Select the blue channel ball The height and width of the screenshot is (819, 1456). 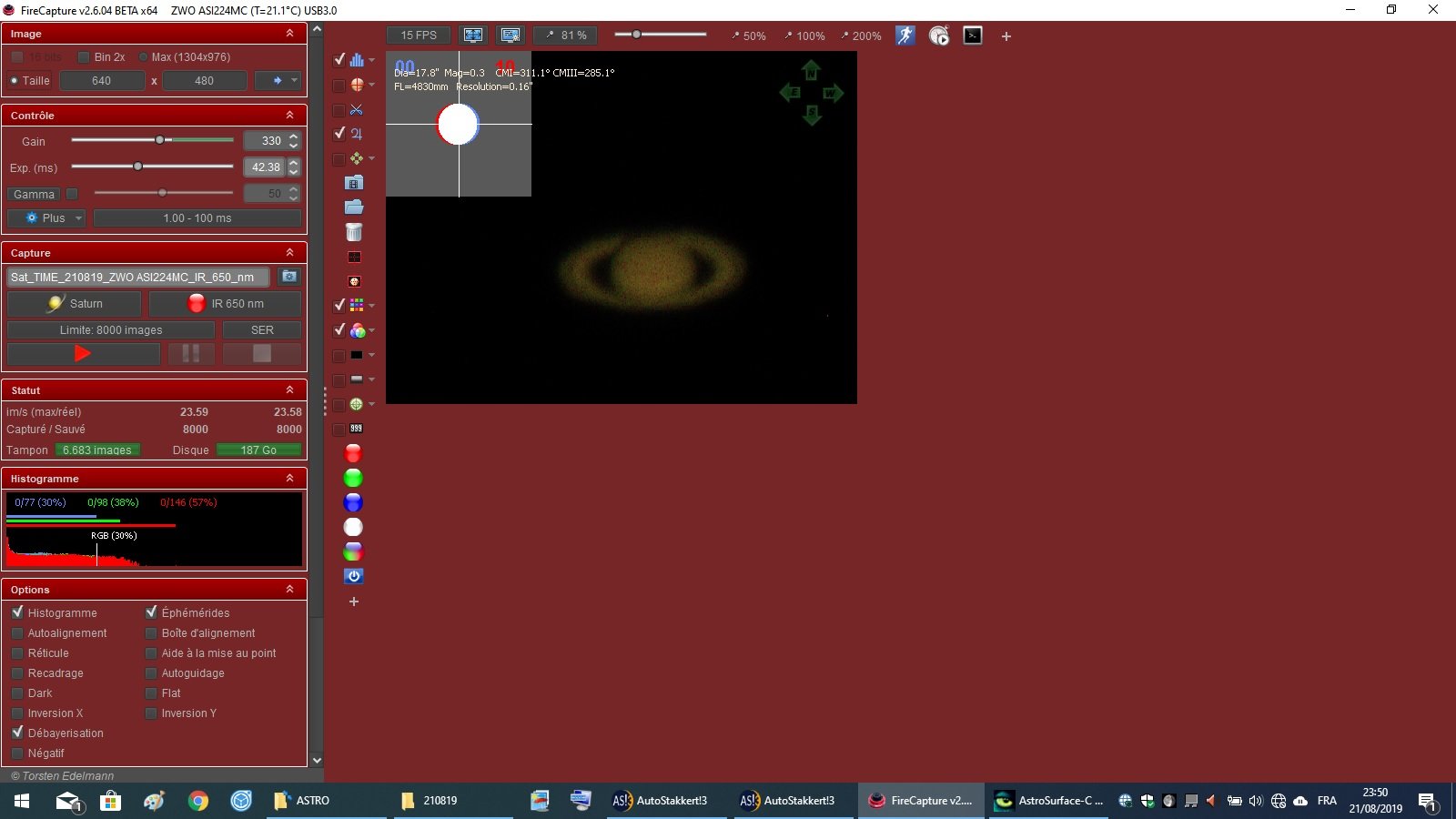pos(353,502)
